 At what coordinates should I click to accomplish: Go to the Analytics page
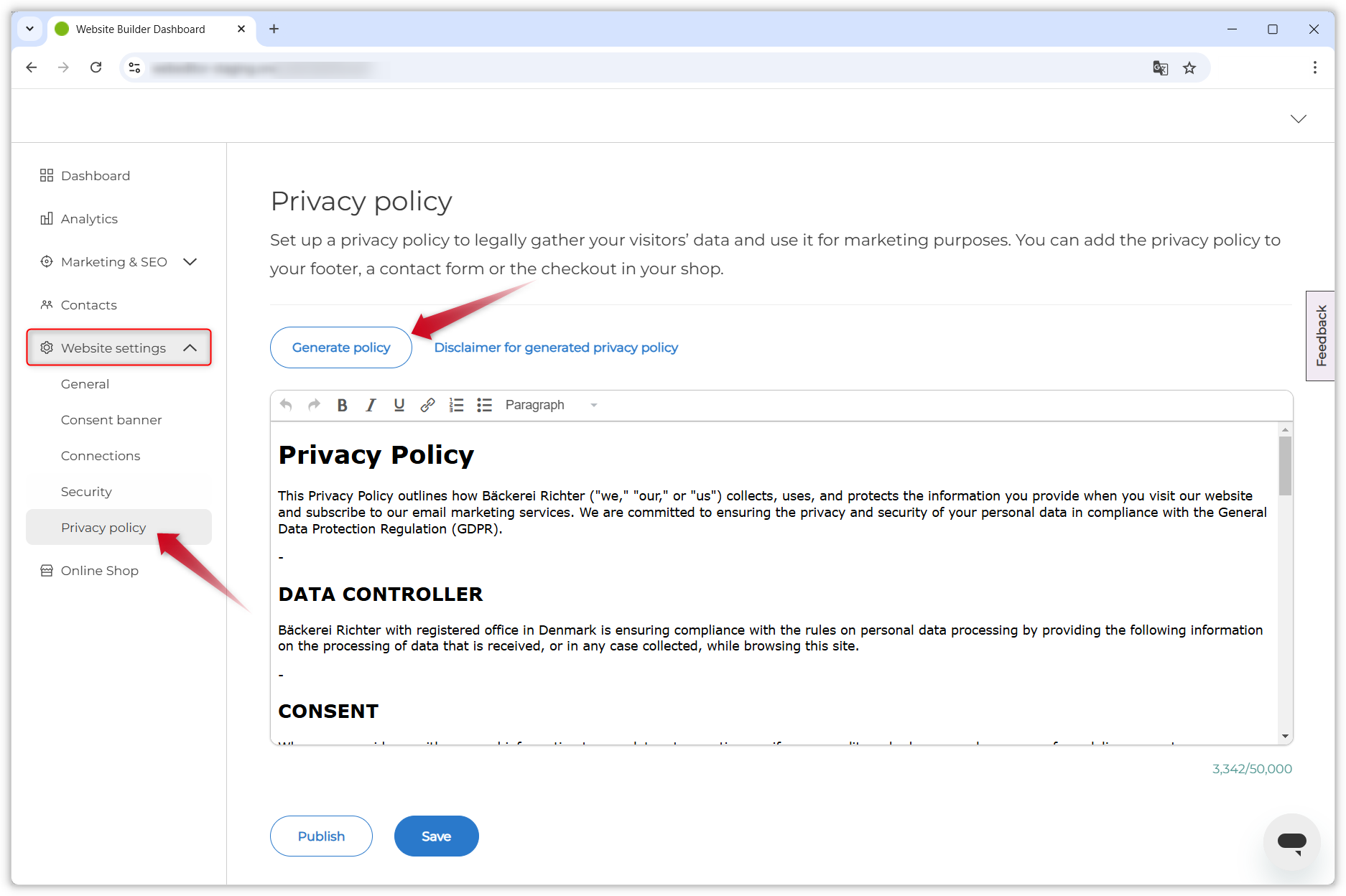pos(89,219)
